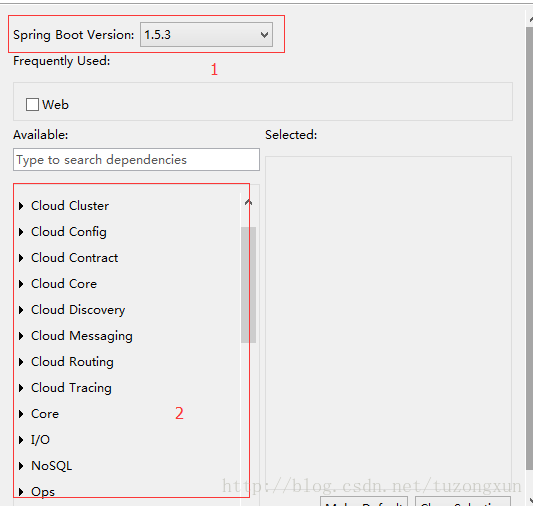Expand the I/O category arrow
Screen dimensions: 533x506
pos(21,440)
